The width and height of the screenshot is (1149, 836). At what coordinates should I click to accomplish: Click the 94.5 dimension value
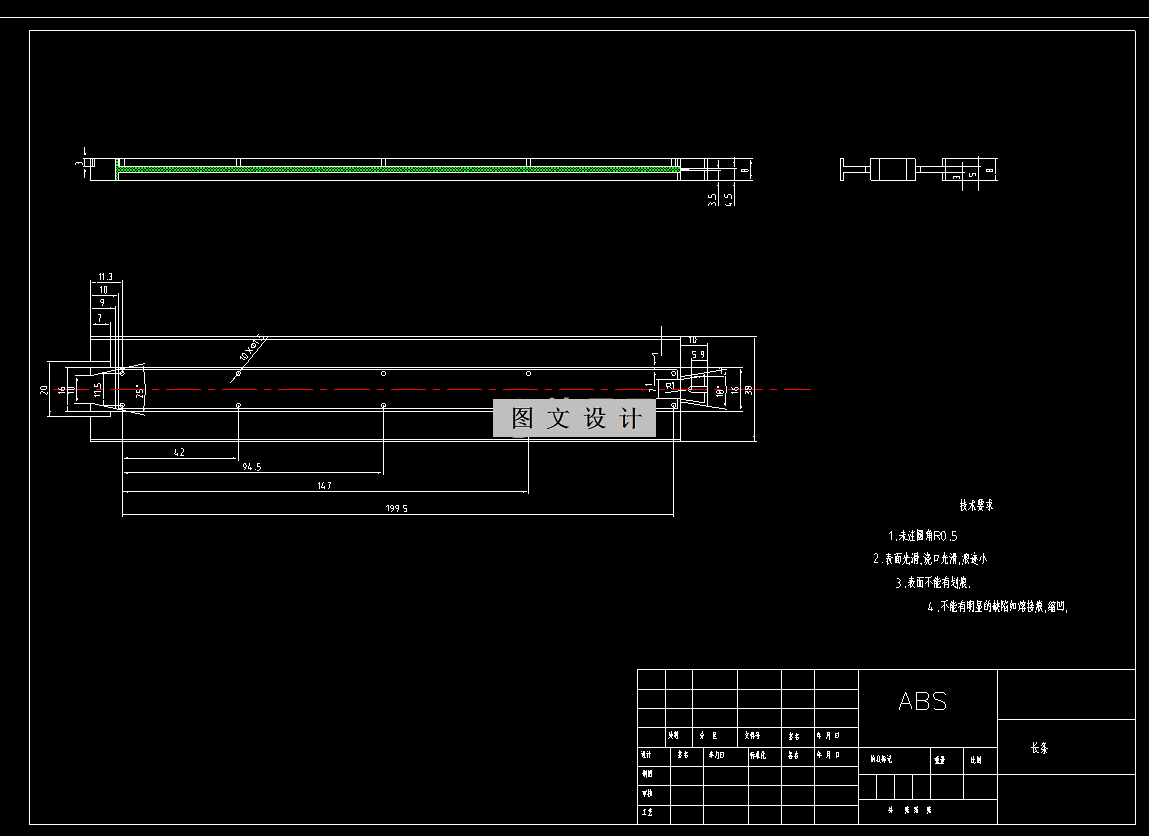251,466
